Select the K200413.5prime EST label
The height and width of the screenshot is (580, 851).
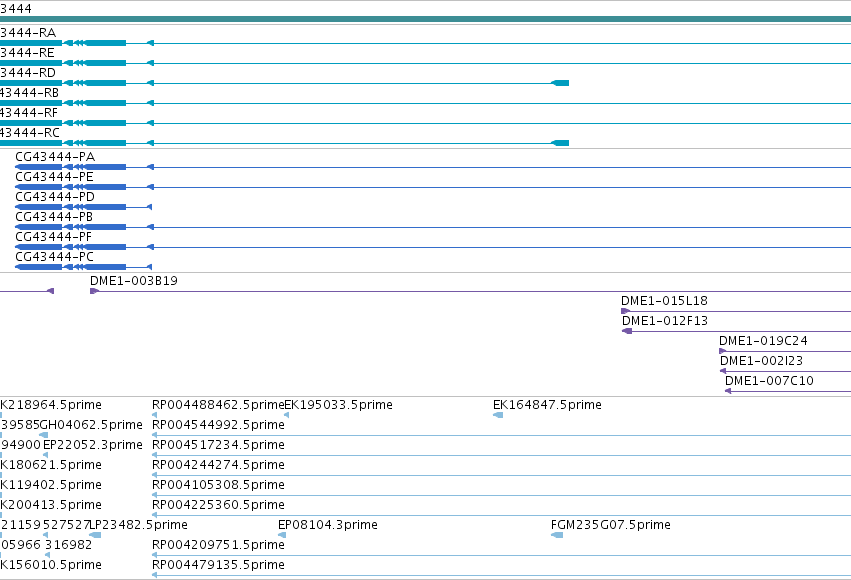[51, 506]
